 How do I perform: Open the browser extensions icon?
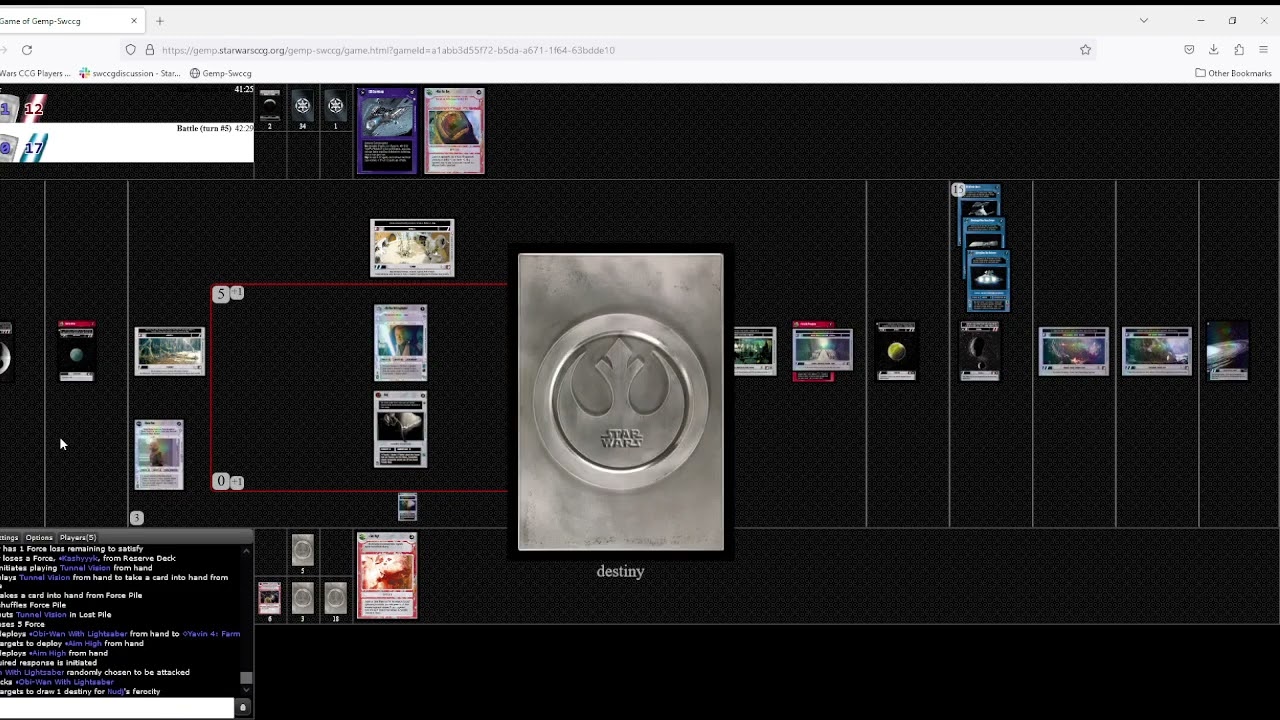[1239, 50]
